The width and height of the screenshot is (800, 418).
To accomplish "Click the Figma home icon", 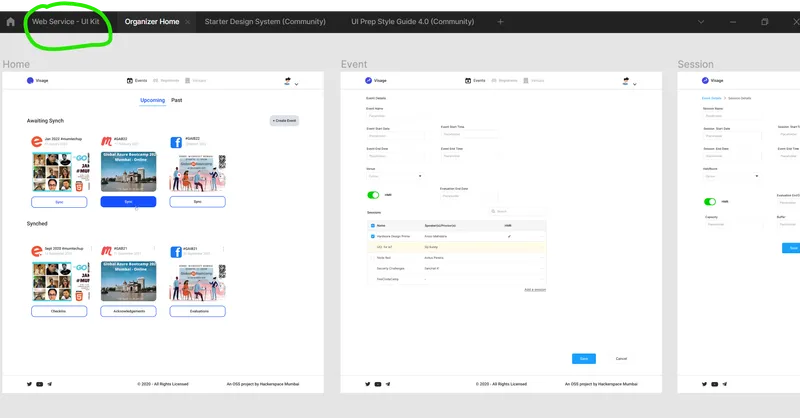I will [x=11, y=21].
